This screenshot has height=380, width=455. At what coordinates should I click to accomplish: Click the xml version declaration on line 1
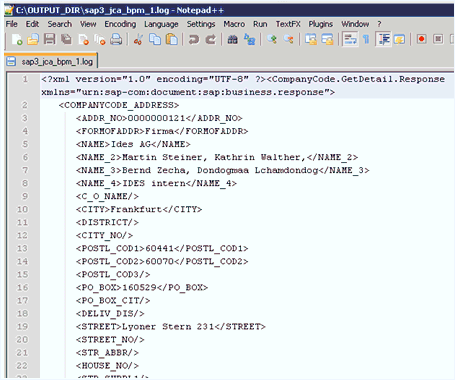point(153,79)
